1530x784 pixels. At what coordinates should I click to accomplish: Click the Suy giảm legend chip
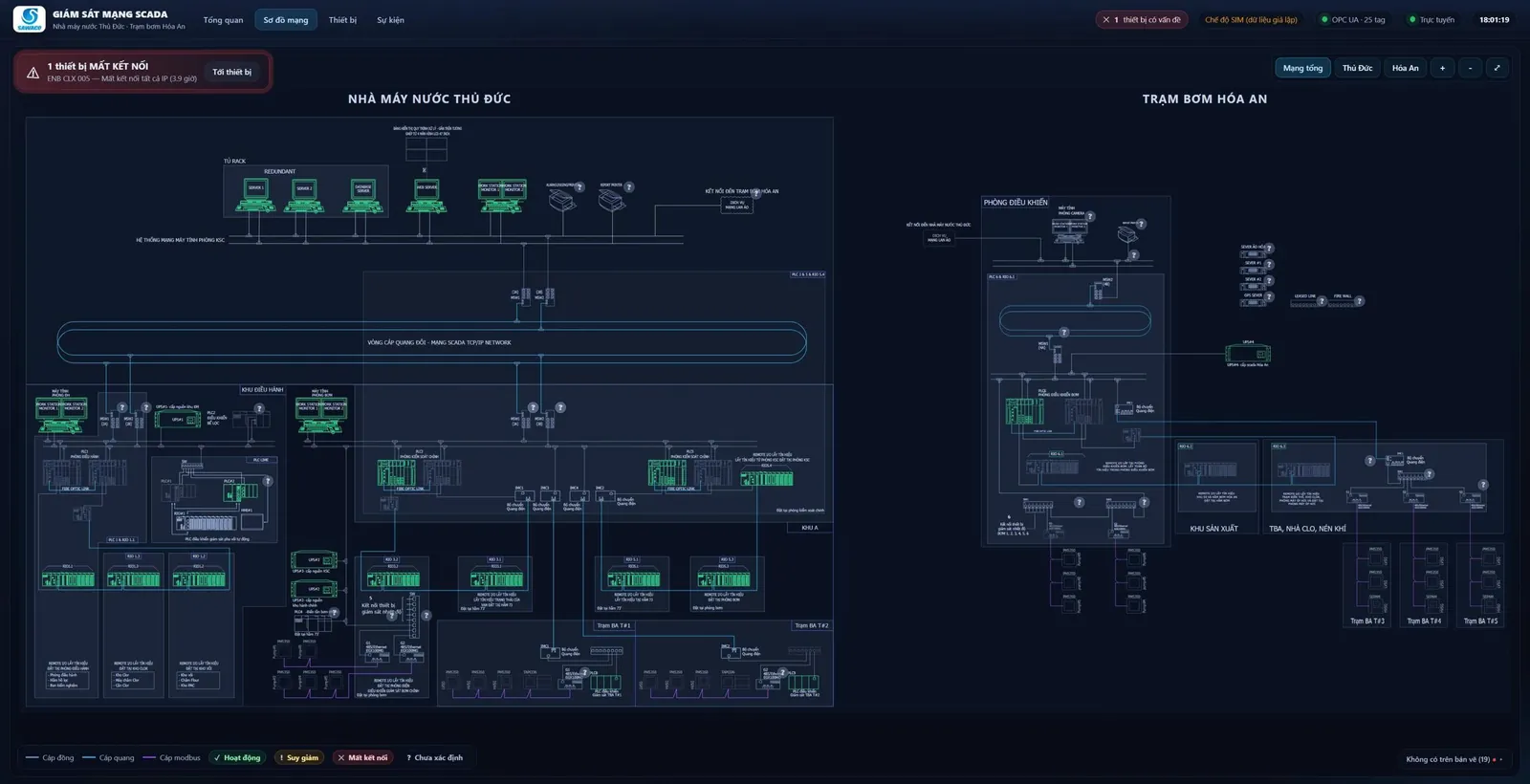[x=298, y=758]
